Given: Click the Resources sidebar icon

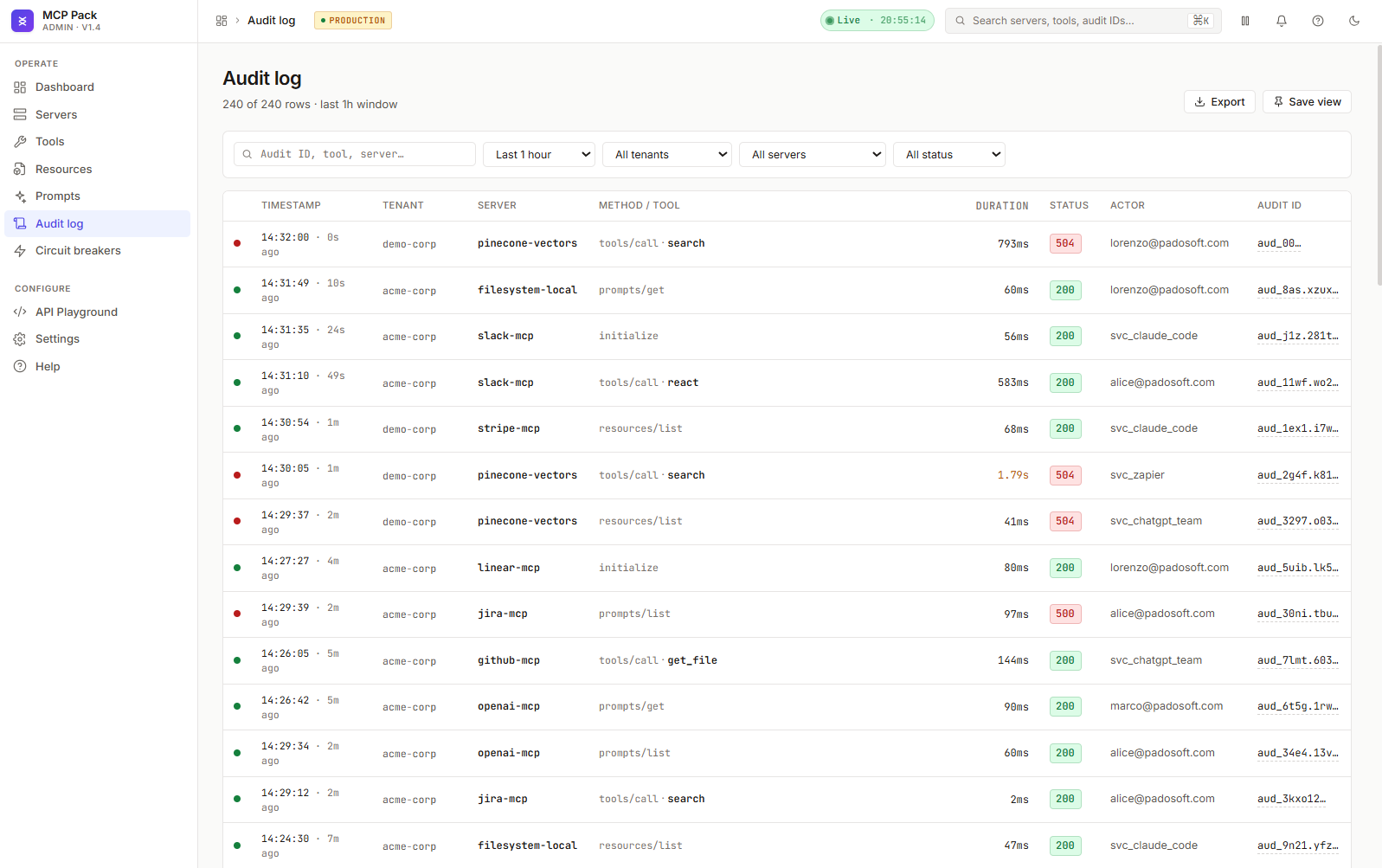Looking at the screenshot, I should (x=20, y=169).
